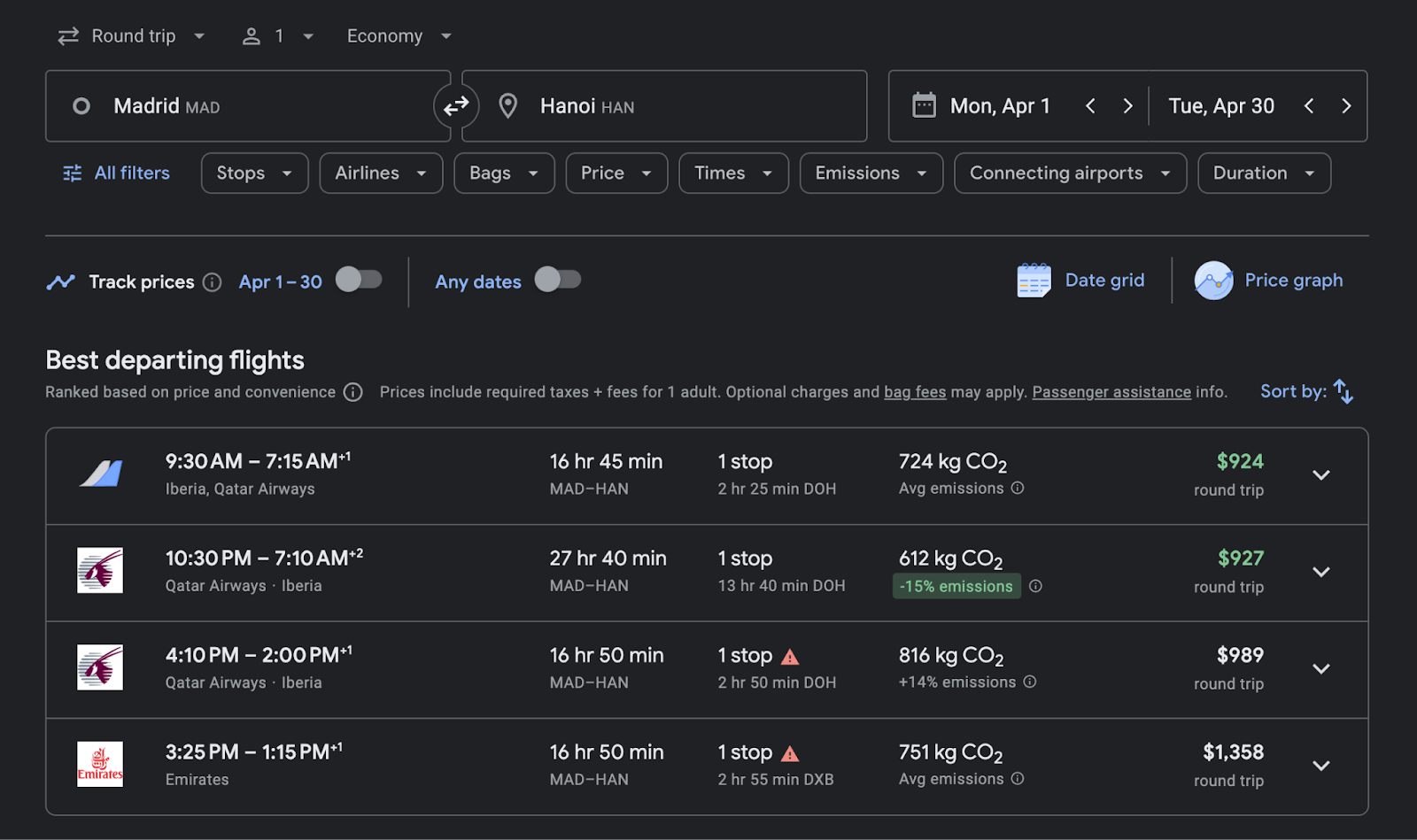Click info icon by -15% emissions badge

click(1035, 586)
